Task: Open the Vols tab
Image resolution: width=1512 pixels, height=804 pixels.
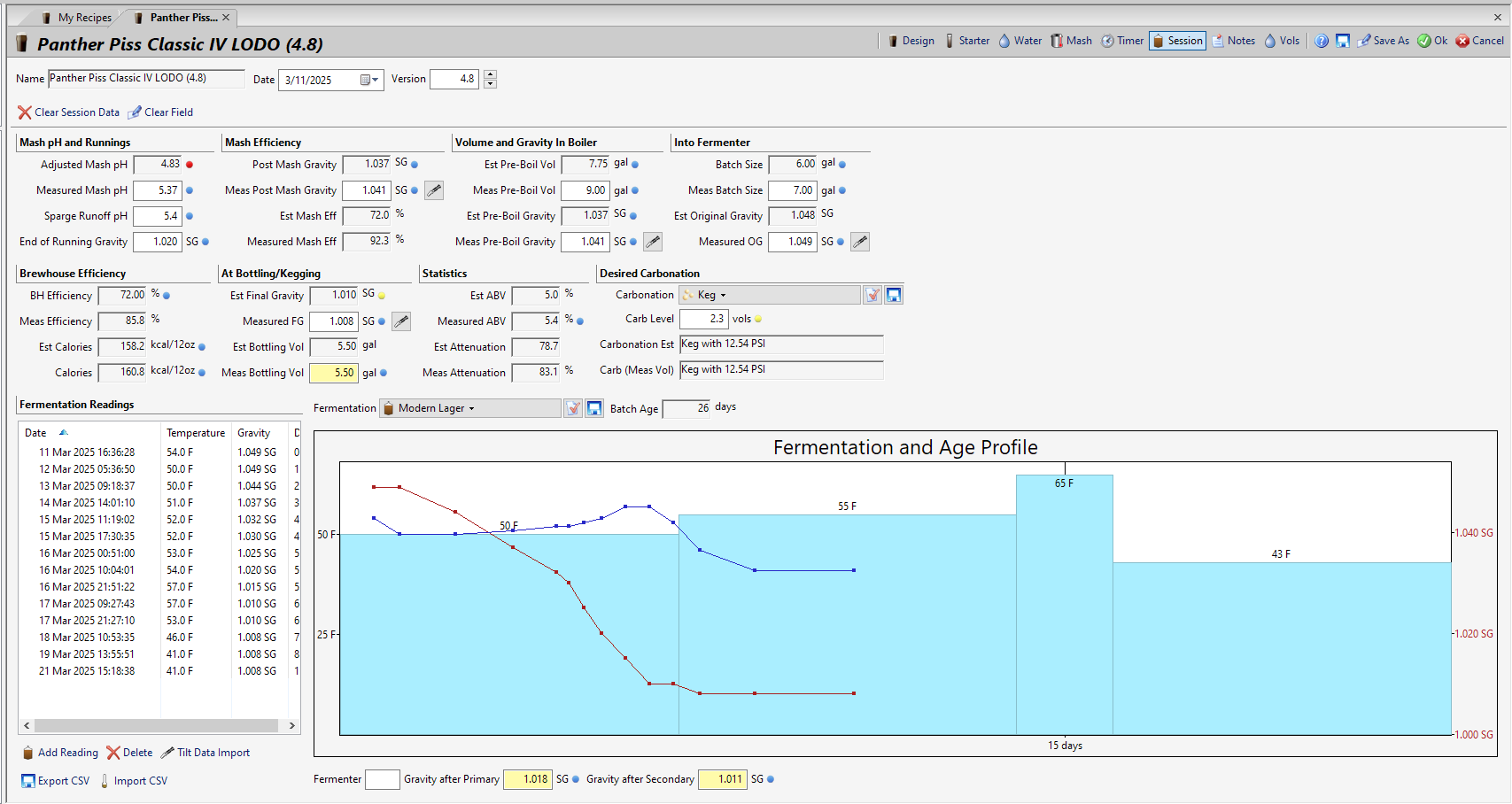Action: coord(1283,41)
